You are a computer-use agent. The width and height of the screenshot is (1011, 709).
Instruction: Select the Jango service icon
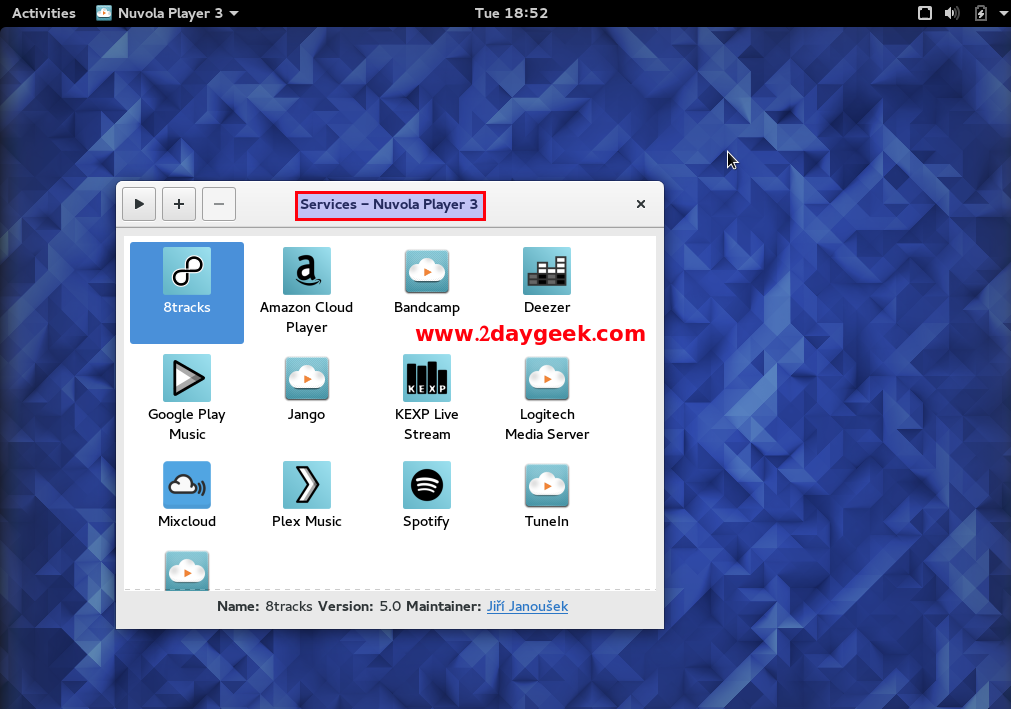pyautogui.click(x=306, y=379)
